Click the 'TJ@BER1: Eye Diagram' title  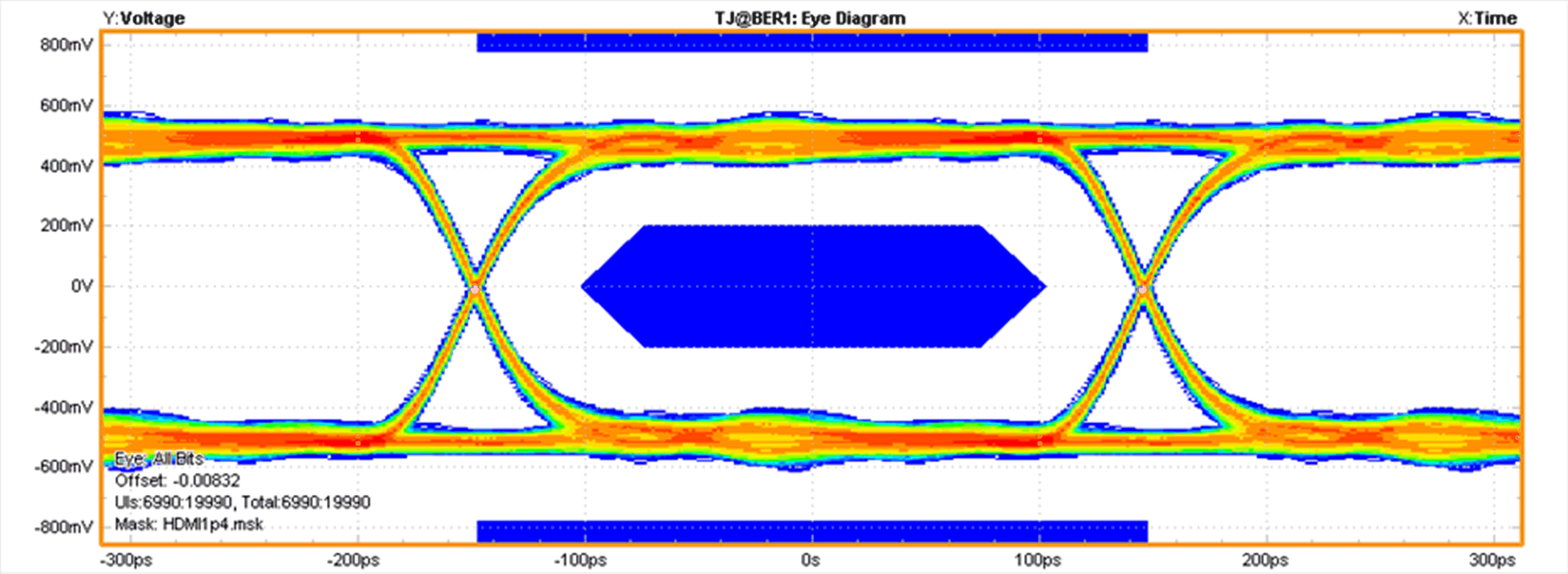click(810, 18)
